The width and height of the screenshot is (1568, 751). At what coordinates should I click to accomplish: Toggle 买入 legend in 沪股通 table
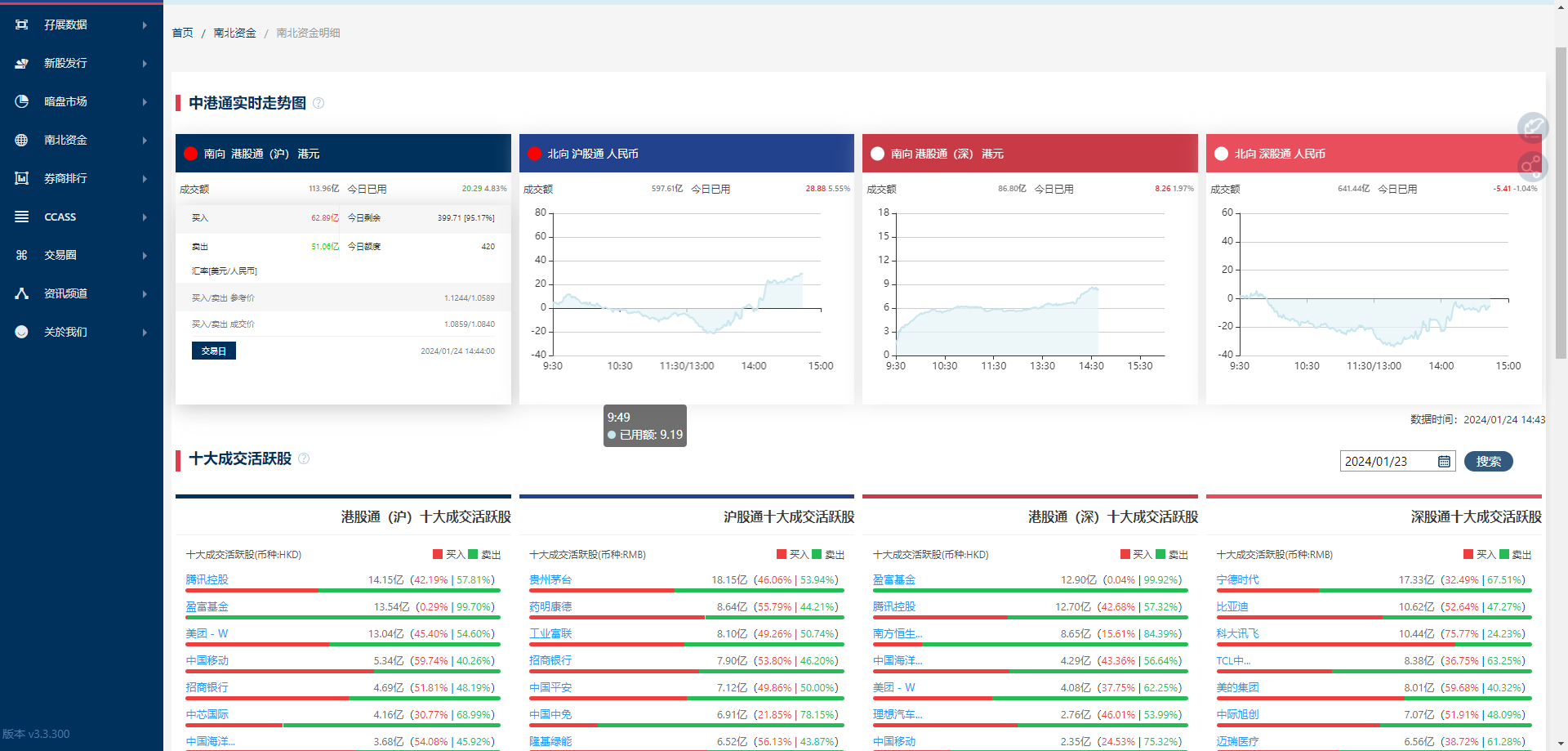792,554
